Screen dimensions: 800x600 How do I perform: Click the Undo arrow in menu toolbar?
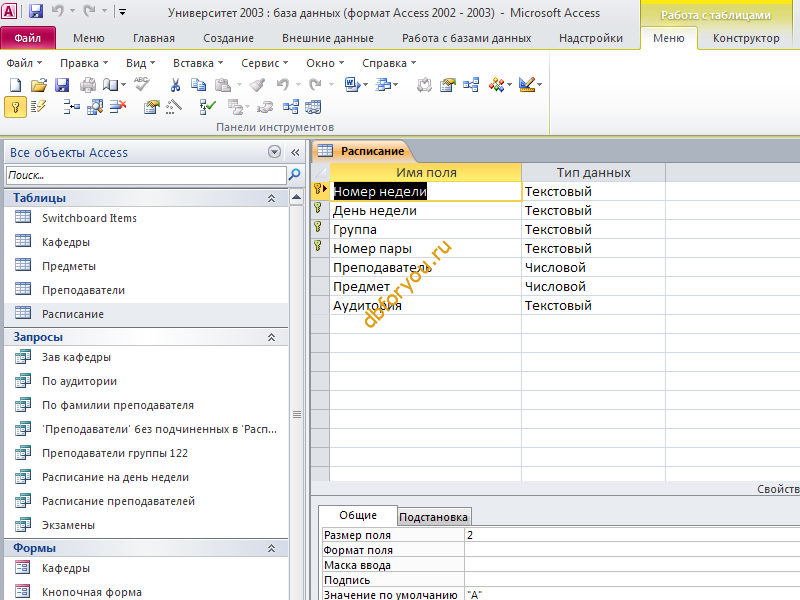(283, 85)
